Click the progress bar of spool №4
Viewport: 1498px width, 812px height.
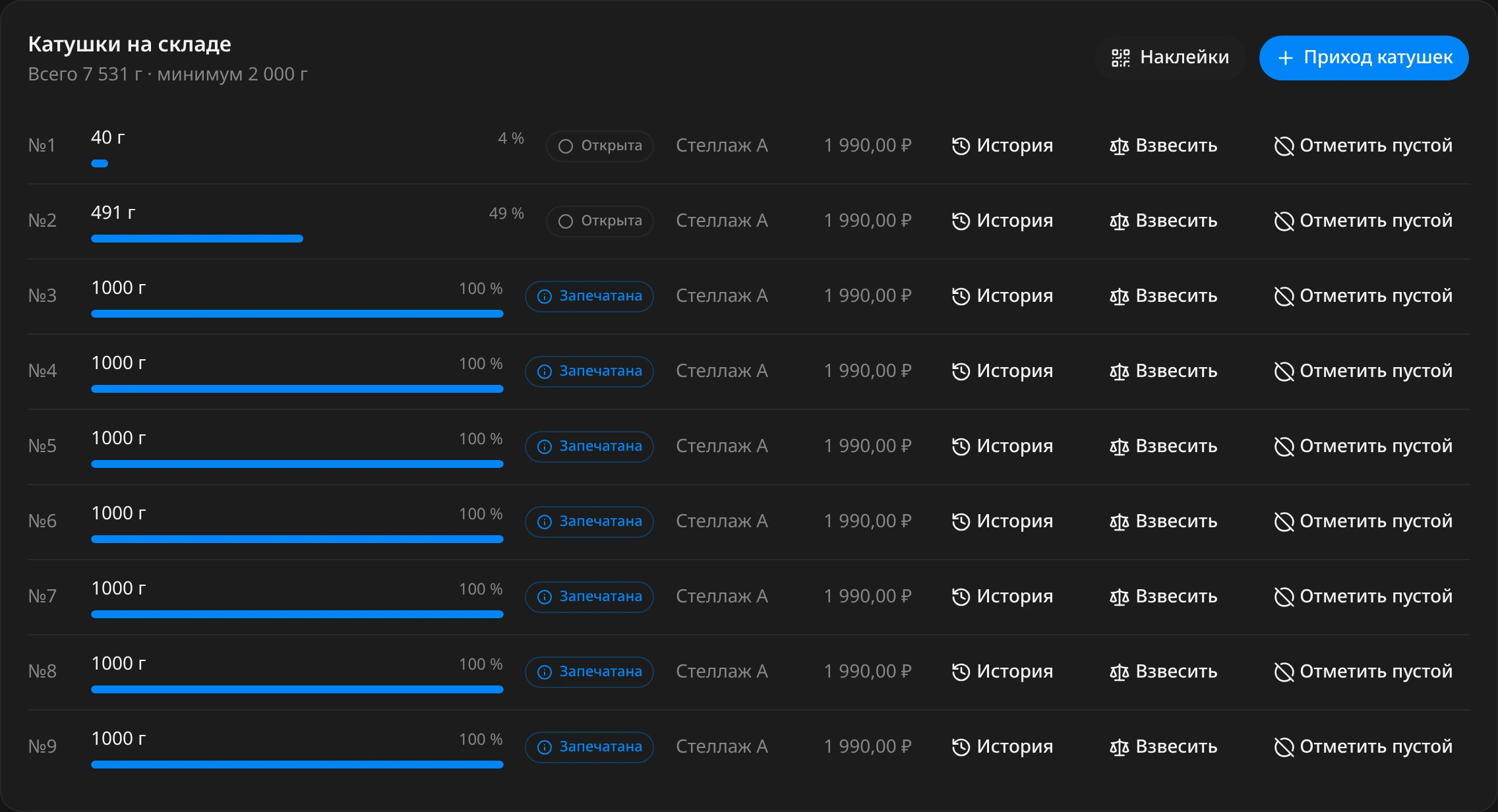click(297, 389)
